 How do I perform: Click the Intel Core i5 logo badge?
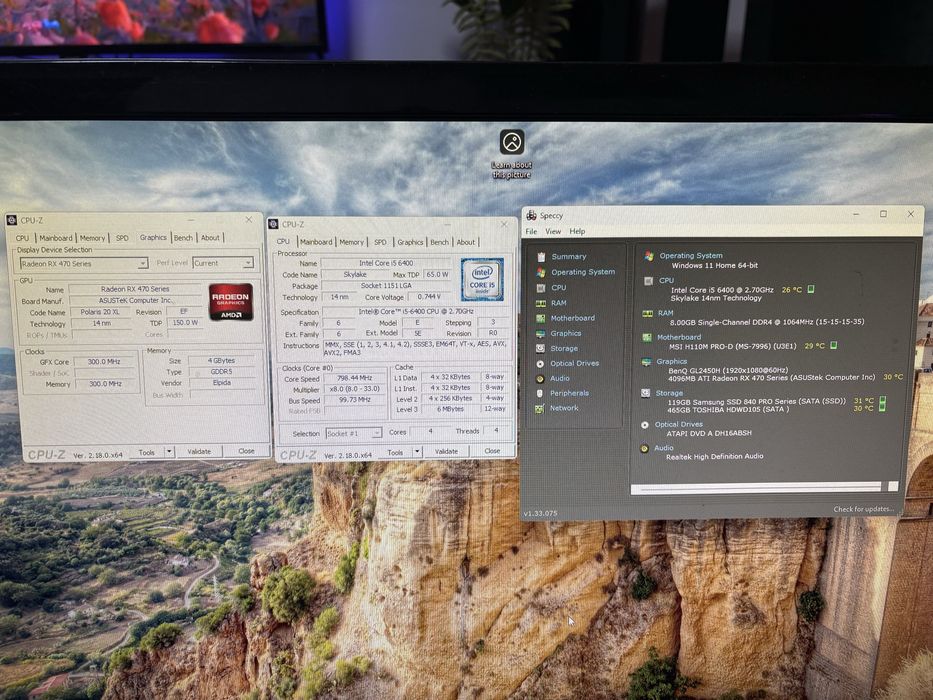coord(483,279)
